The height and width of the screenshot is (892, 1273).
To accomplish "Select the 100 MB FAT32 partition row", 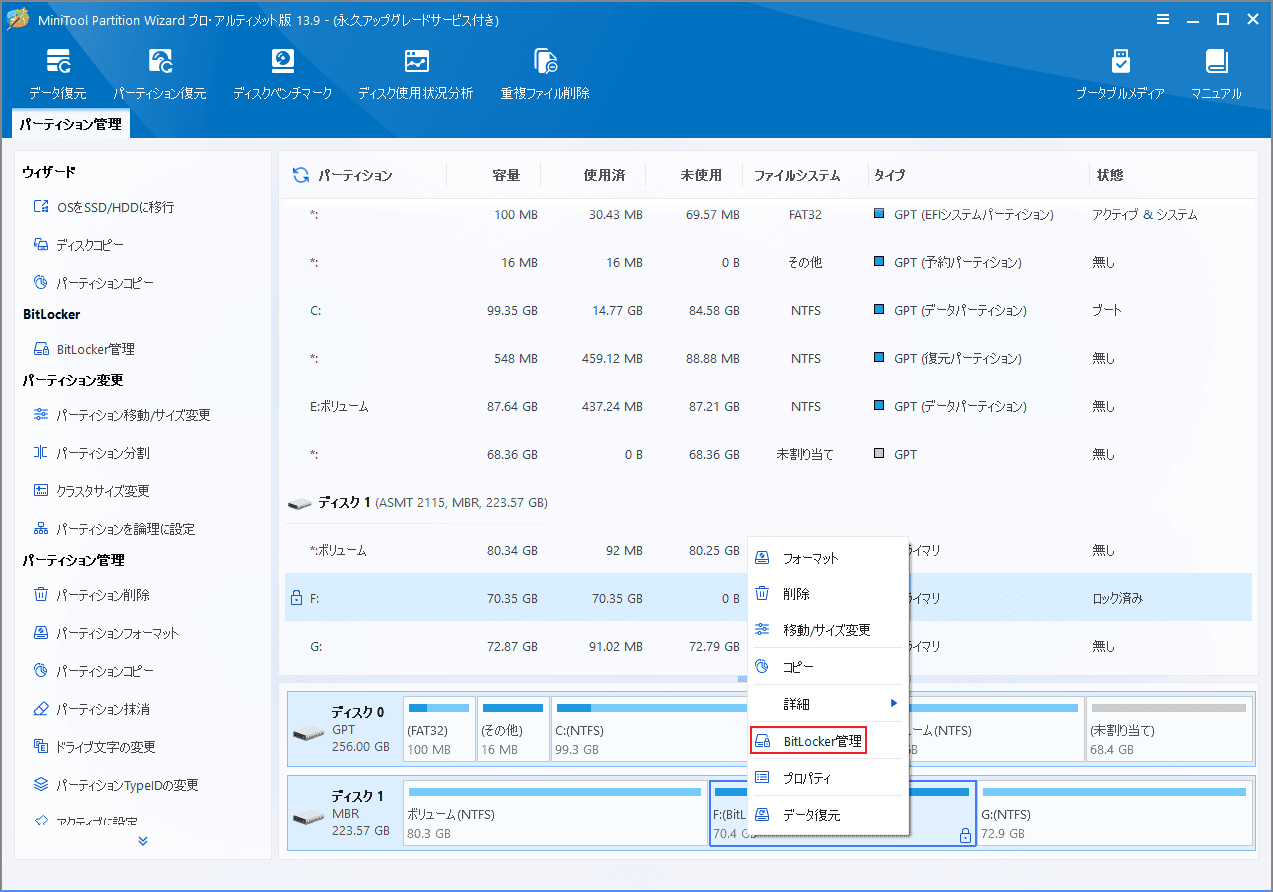I will [x=768, y=214].
